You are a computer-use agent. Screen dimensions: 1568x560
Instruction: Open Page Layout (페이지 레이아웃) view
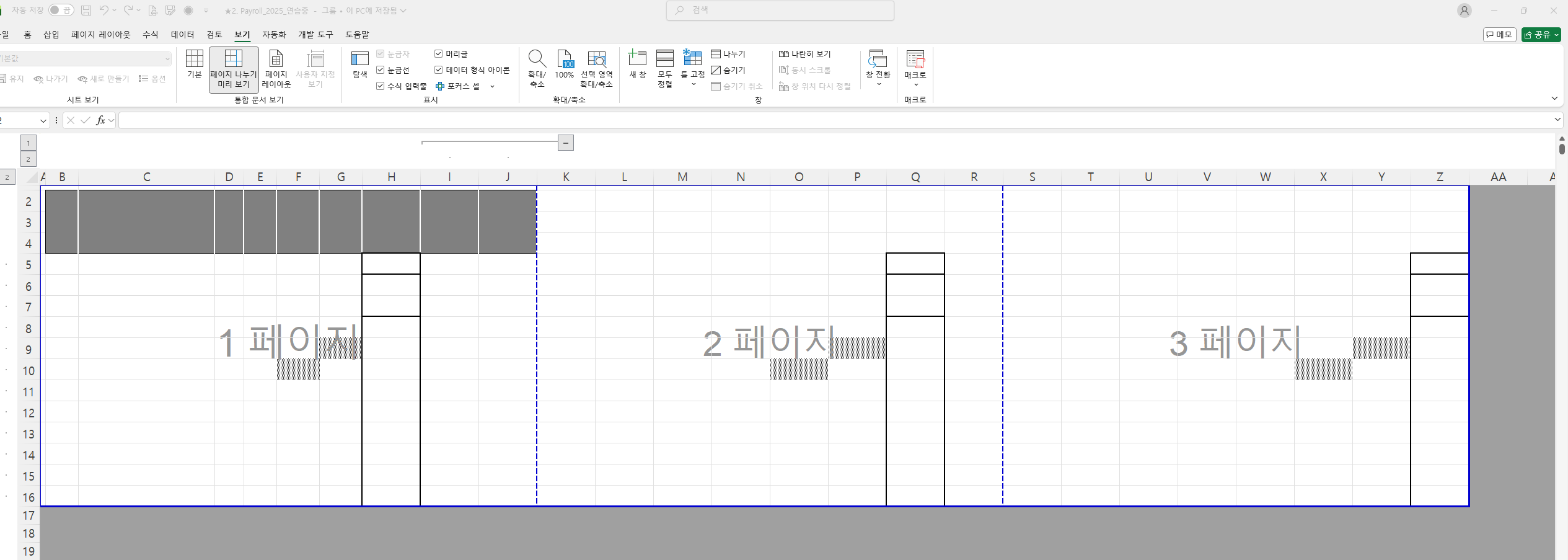[x=276, y=69]
